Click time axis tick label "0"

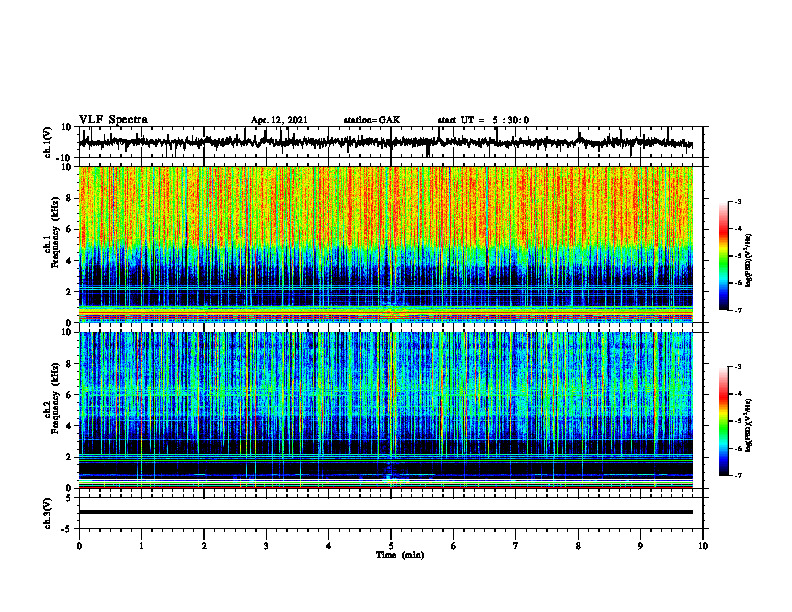79,546
